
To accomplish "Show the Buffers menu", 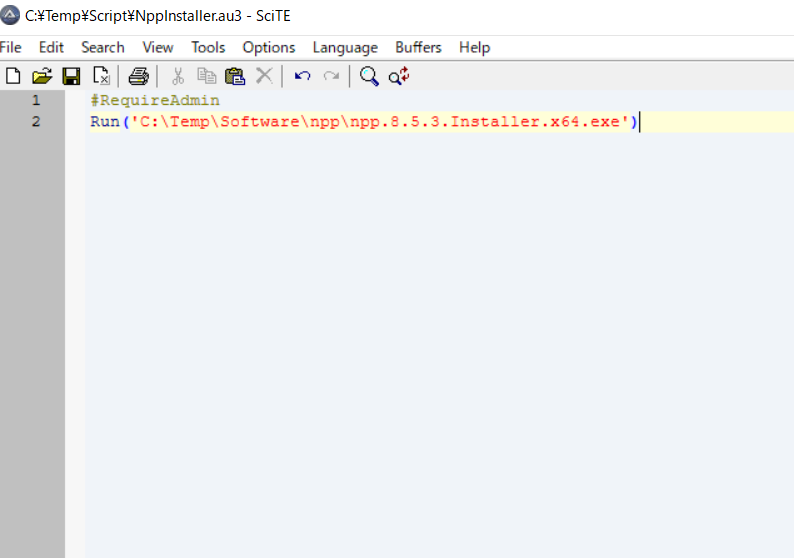I will click(x=417, y=47).
